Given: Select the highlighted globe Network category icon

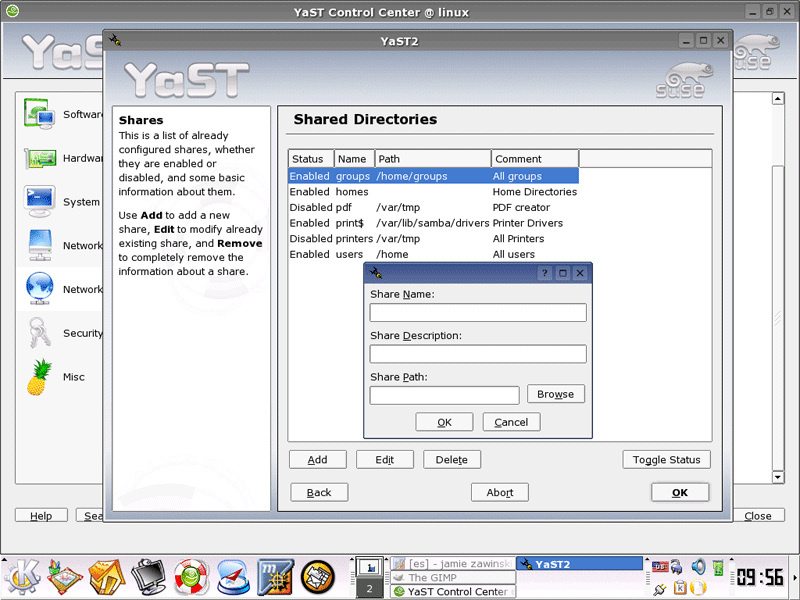Looking at the screenshot, I should 39,289.
